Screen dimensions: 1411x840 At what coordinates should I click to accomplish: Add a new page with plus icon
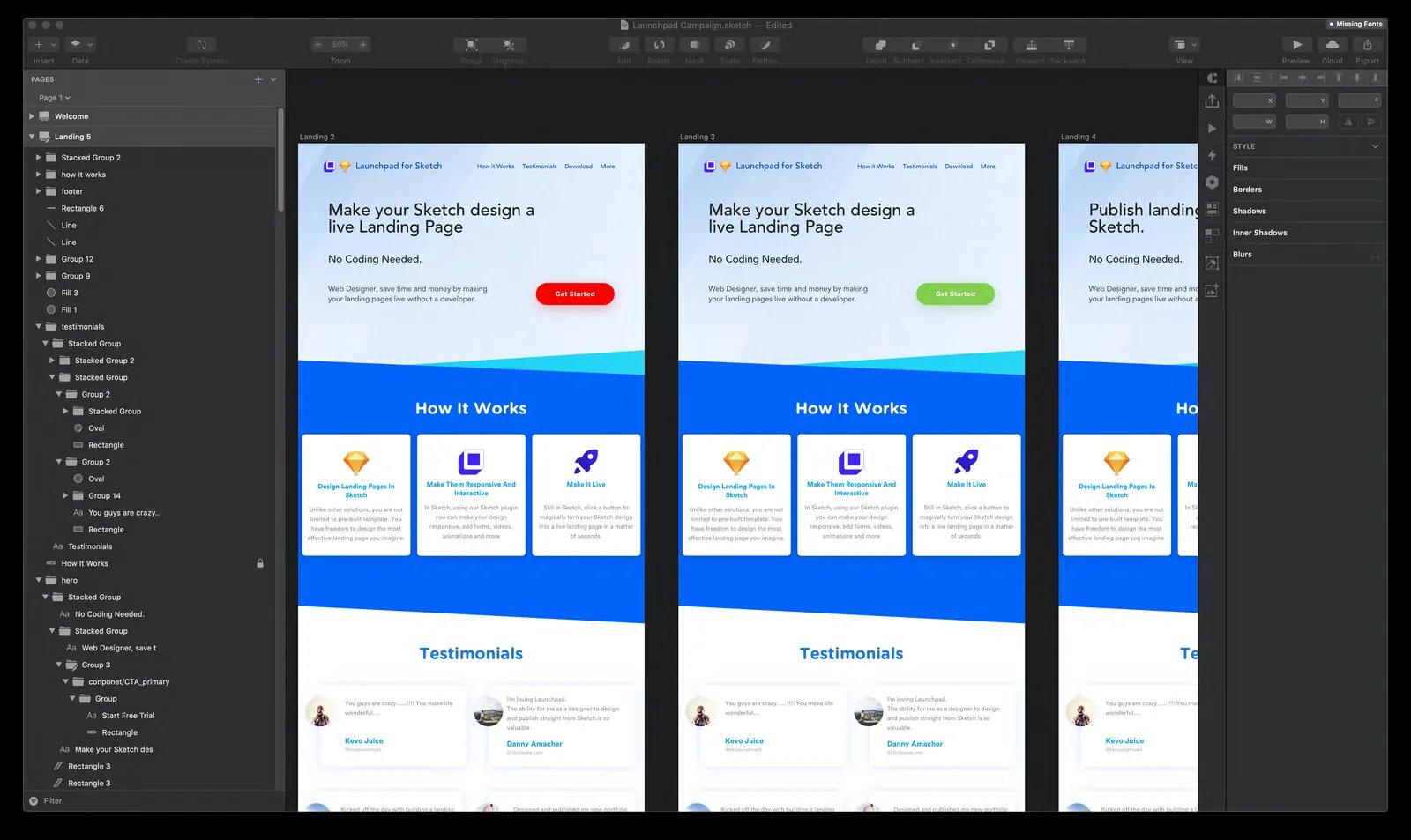pyautogui.click(x=258, y=79)
